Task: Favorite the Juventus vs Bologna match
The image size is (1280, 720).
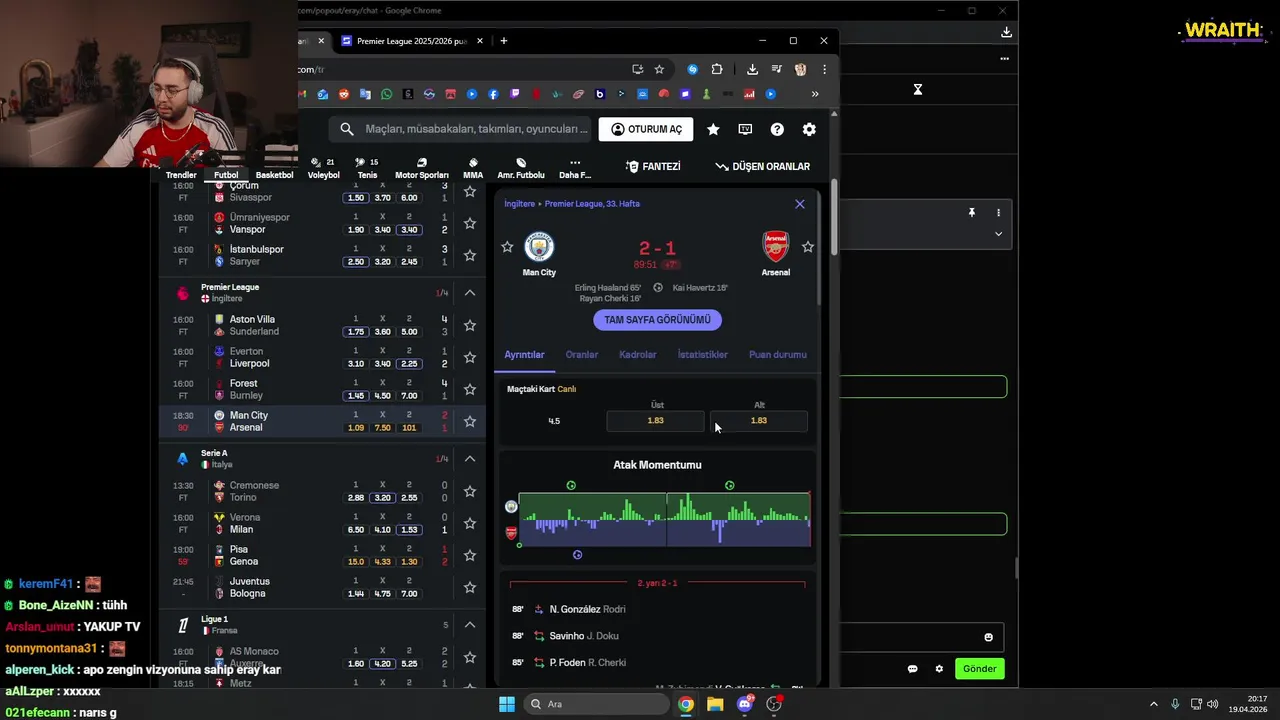Action: [469, 587]
